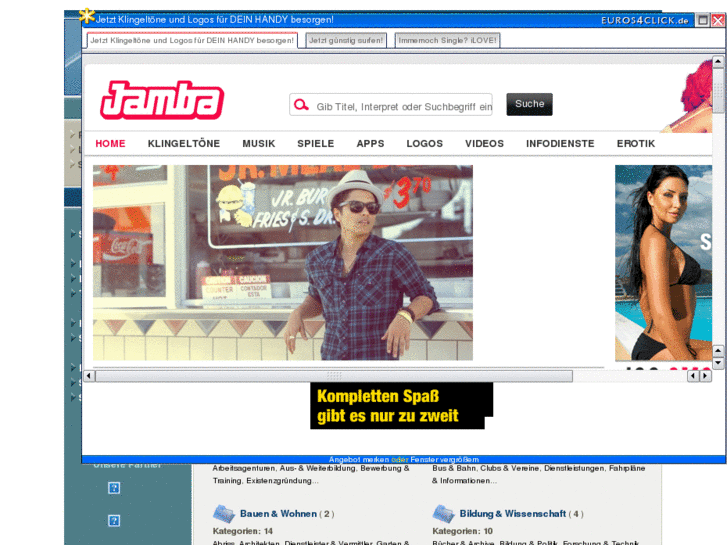Click 'Kategorien: 14' text
Viewport: 727px width, 545px height.
click(242, 531)
